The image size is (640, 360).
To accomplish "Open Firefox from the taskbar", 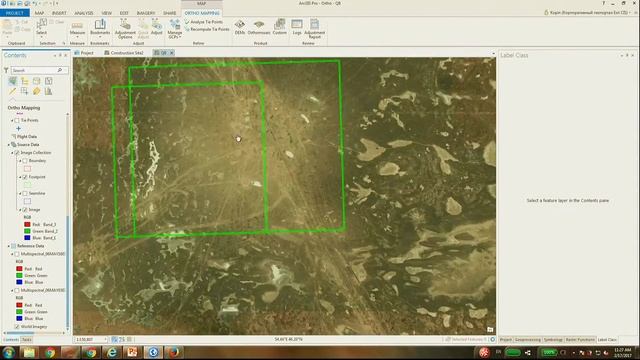I will pos(174,352).
